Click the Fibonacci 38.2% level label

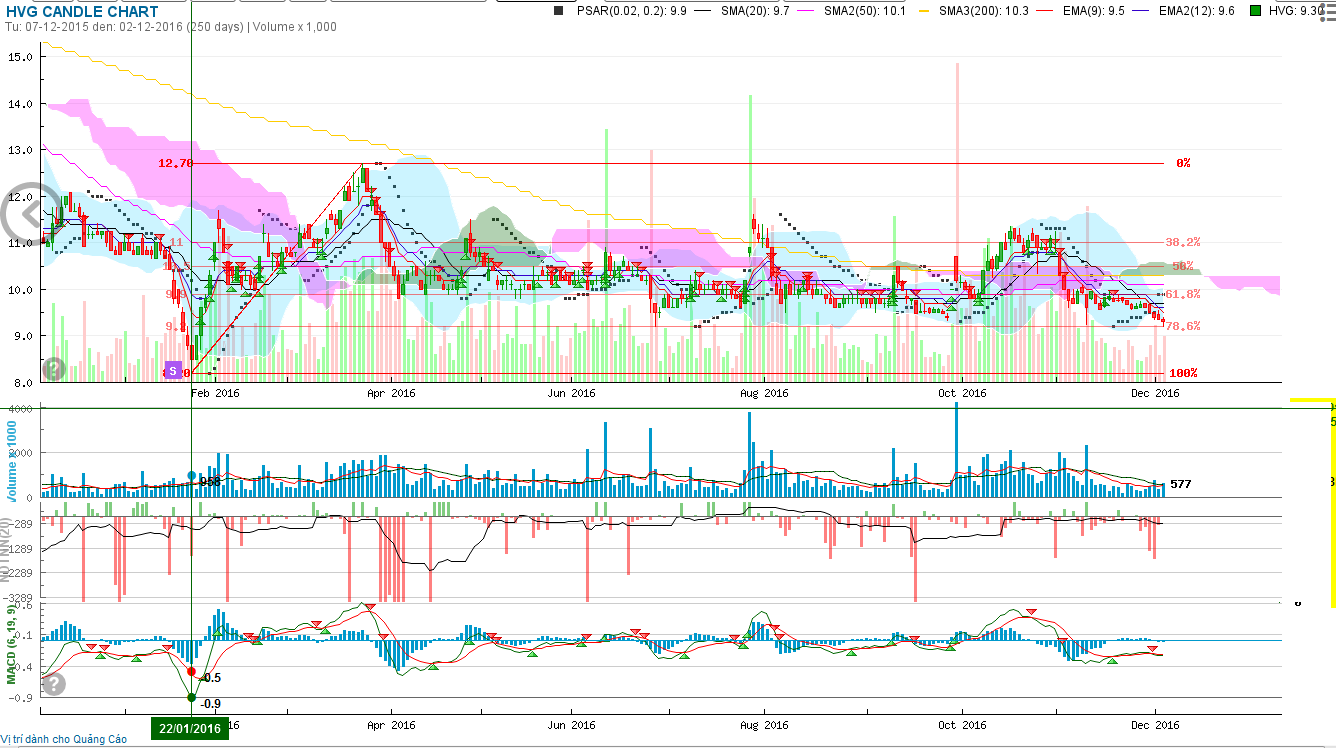coord(1183,242)
